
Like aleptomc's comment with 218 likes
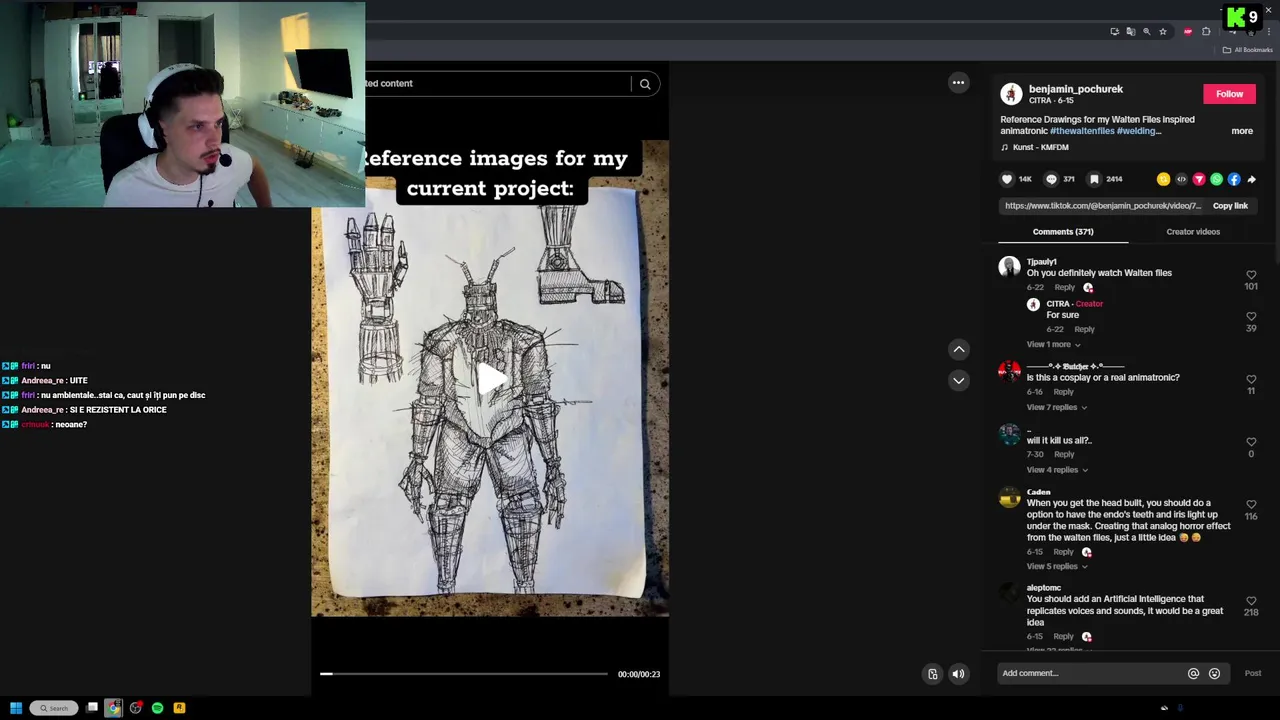click(x=1251, y=601)
